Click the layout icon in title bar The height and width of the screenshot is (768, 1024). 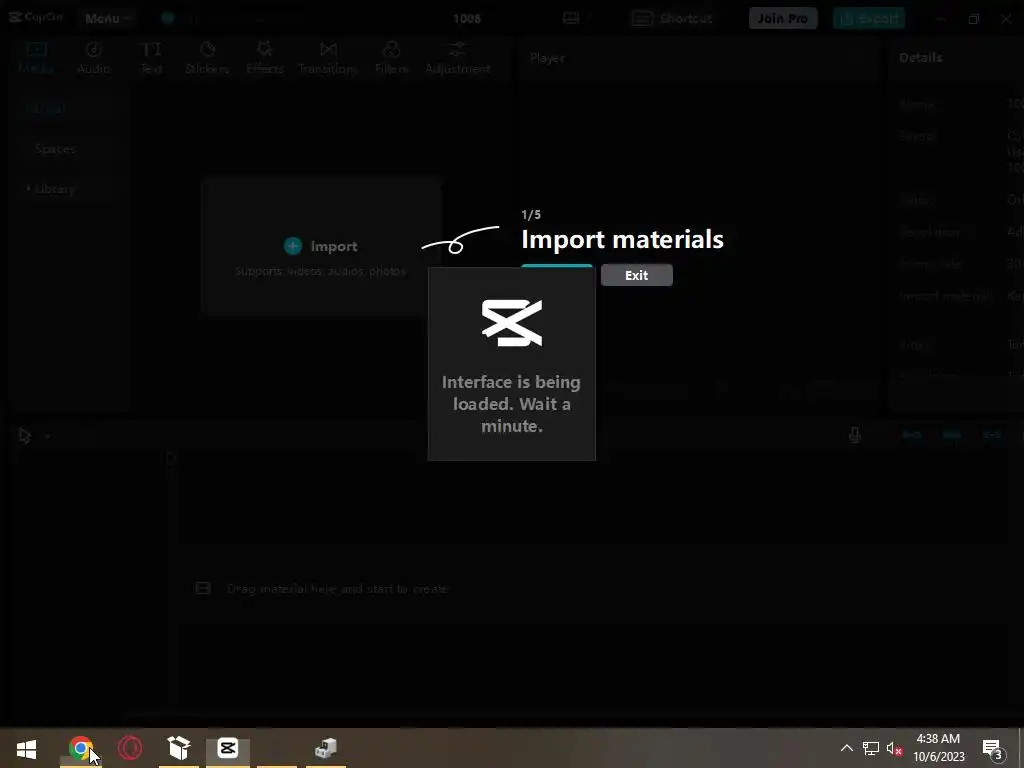tap(571, 18)
